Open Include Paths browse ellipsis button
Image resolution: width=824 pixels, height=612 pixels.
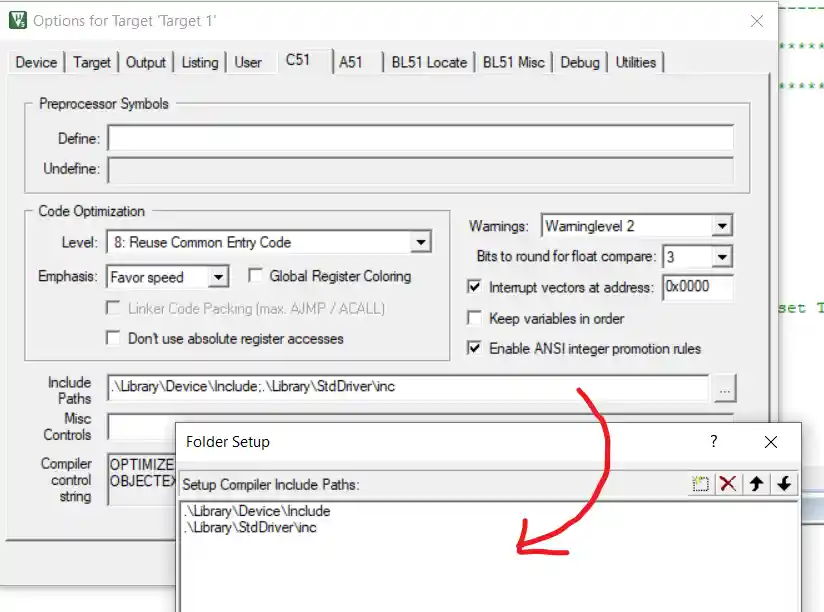click(x=726, y=388)
